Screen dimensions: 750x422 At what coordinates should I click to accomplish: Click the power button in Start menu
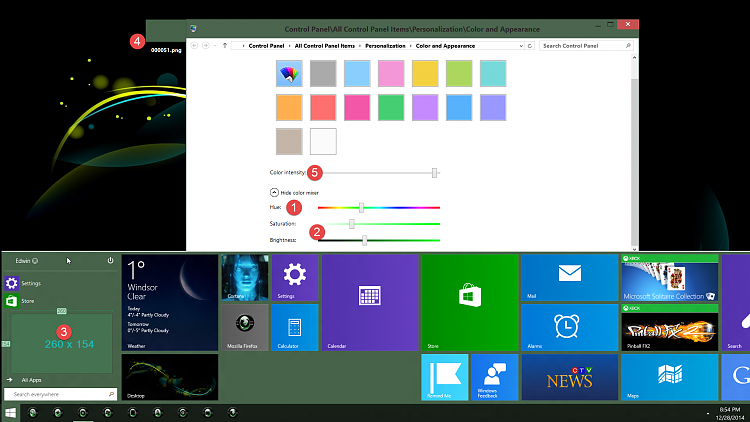110,260
